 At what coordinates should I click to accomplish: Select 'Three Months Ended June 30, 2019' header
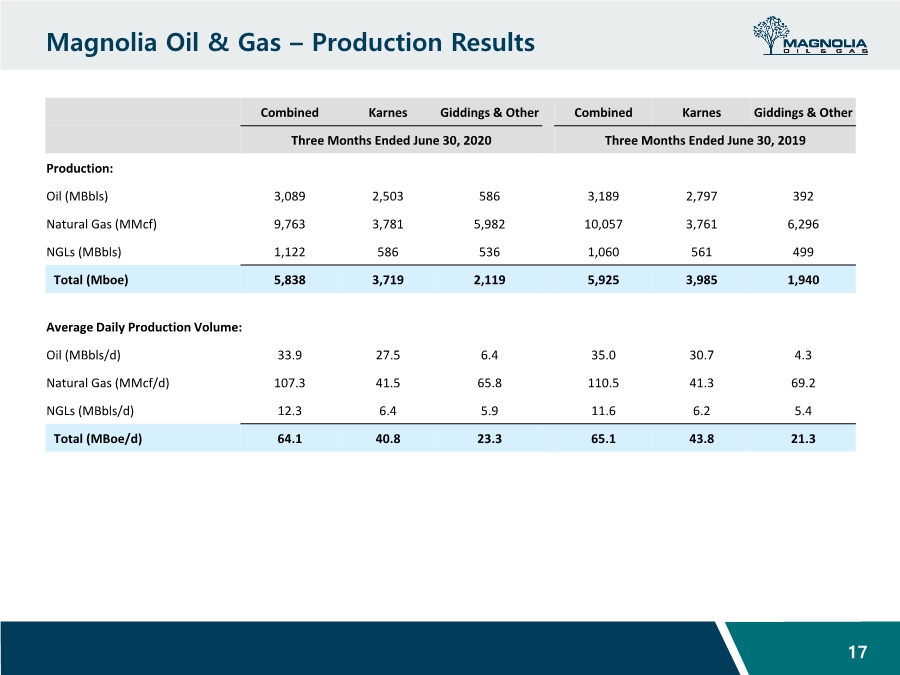pyautogui.click(x=705, y=141)
